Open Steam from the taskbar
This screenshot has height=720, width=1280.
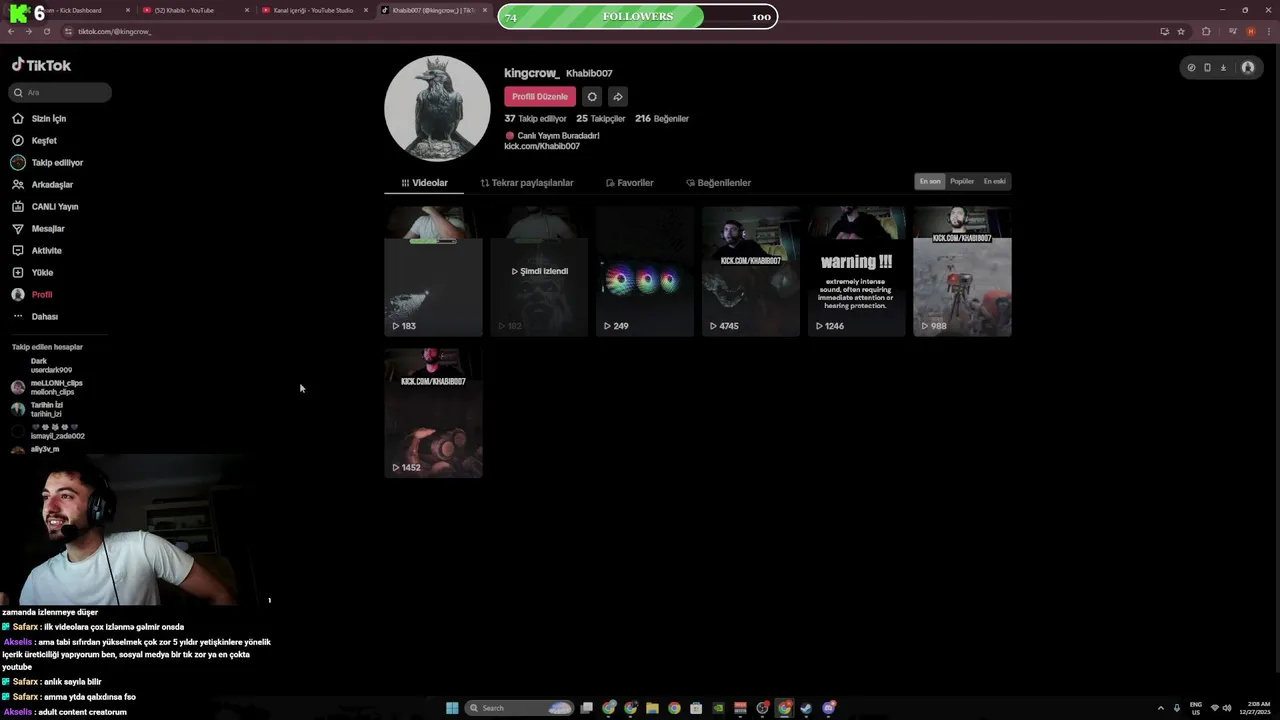(x=806, y=708)
